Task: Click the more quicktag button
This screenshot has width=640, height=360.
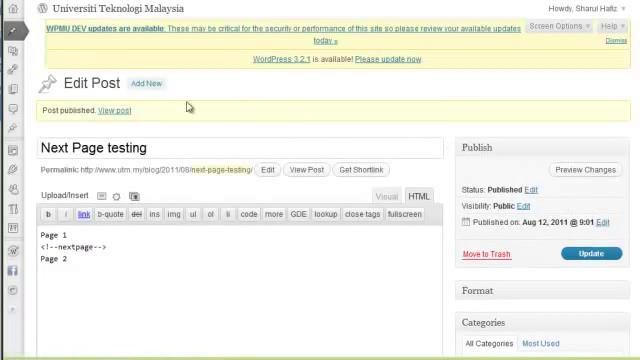Action: click(x=274, y=214)
